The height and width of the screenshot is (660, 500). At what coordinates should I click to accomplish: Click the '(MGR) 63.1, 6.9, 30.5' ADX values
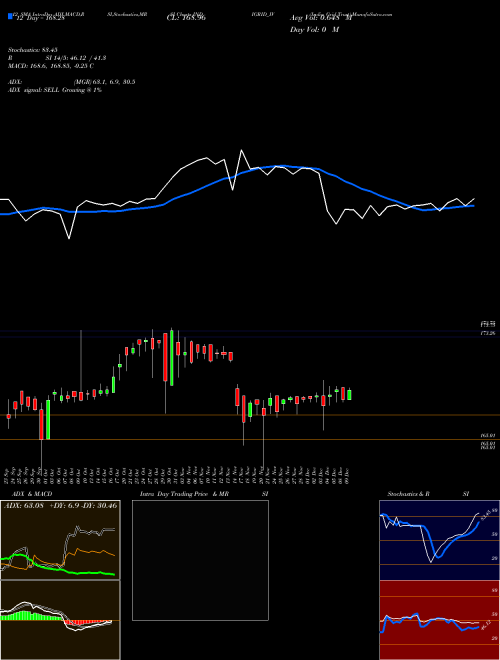click(104, 82)
